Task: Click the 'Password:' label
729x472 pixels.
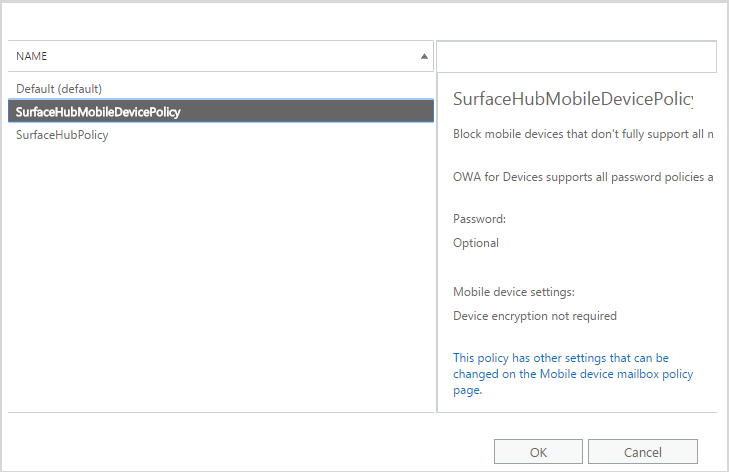Action: (x=480, y=219)
